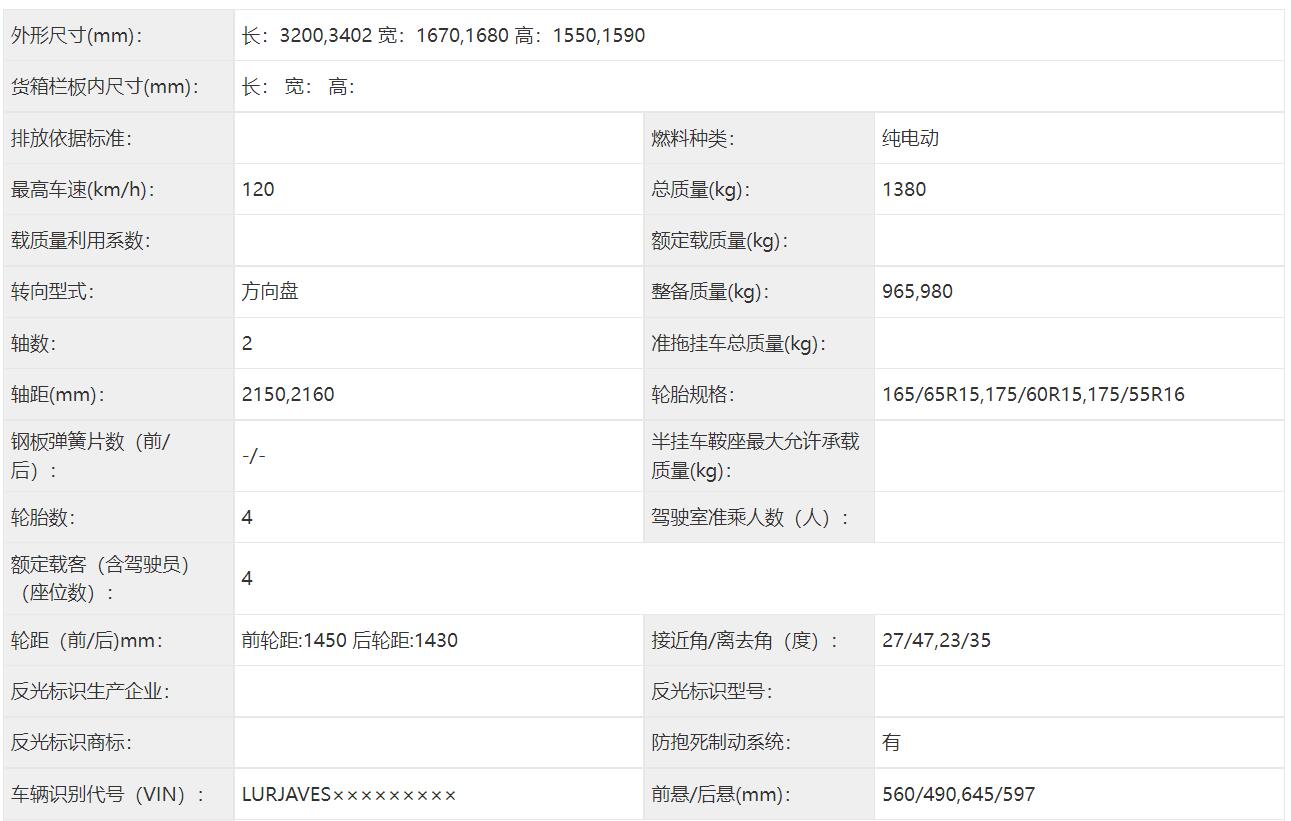Click curb weight value 965,980
This screenshot has height=821, width=1291.
tap(917, 292)
